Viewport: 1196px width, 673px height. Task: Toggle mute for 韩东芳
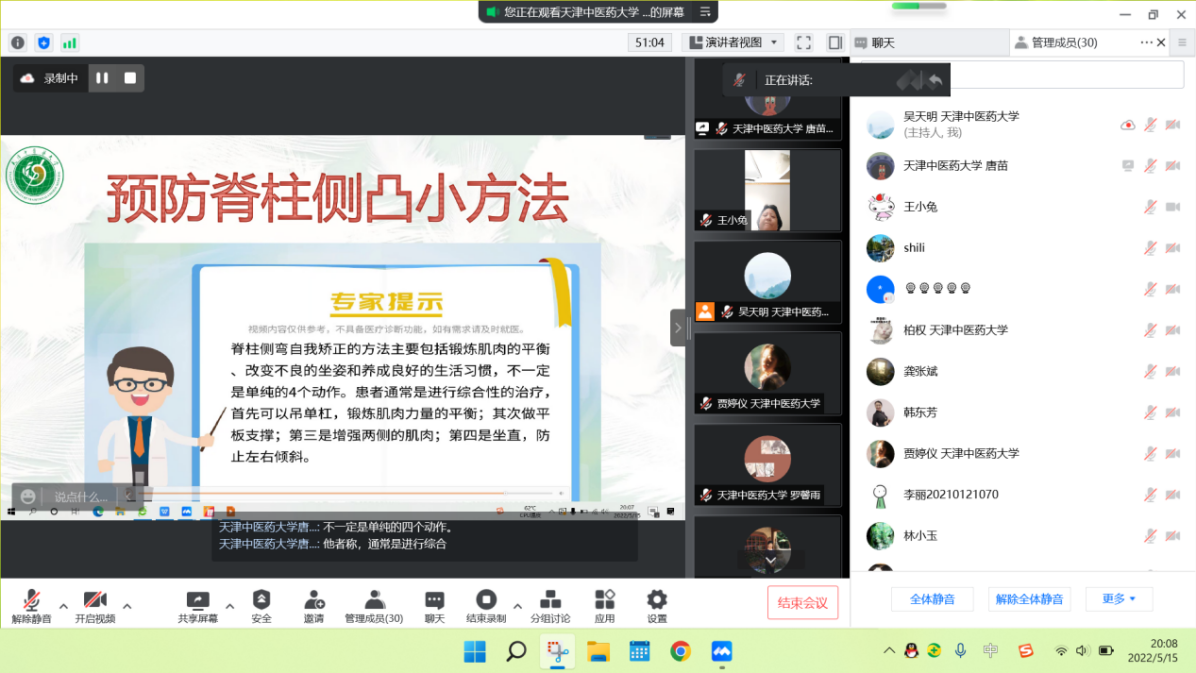[1150, 413]
